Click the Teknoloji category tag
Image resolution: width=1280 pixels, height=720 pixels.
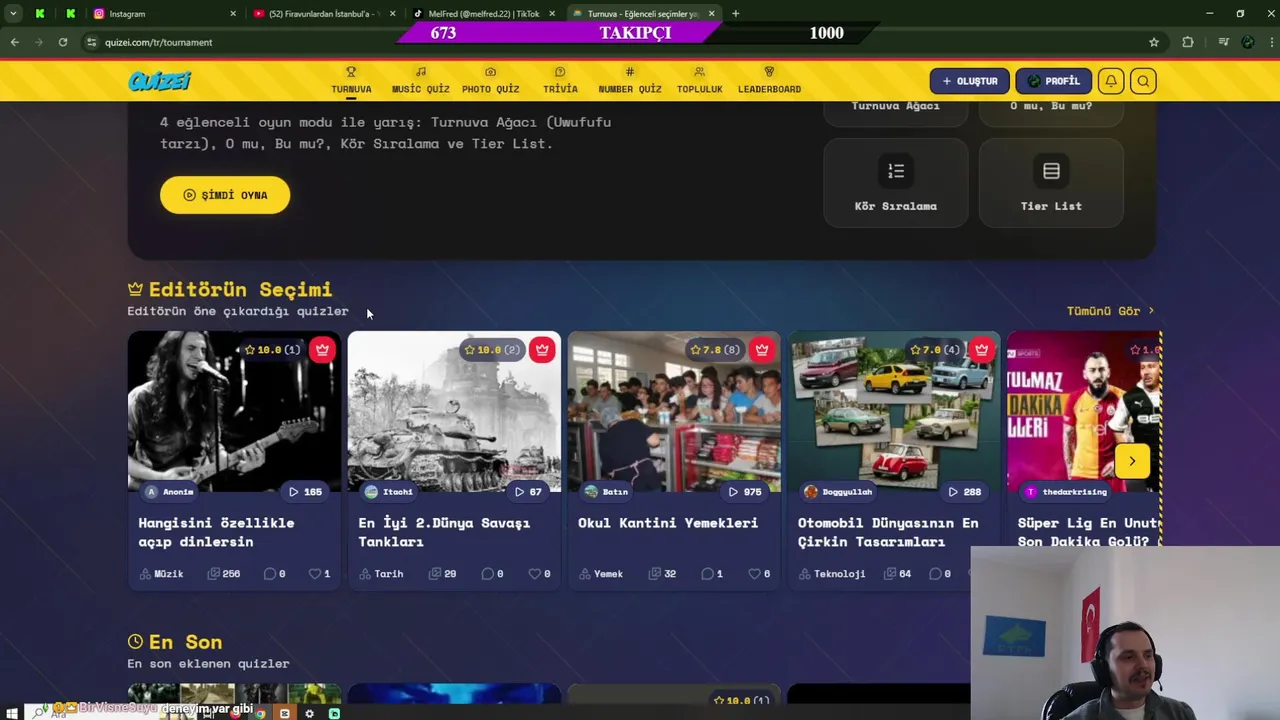pos(832,574)
